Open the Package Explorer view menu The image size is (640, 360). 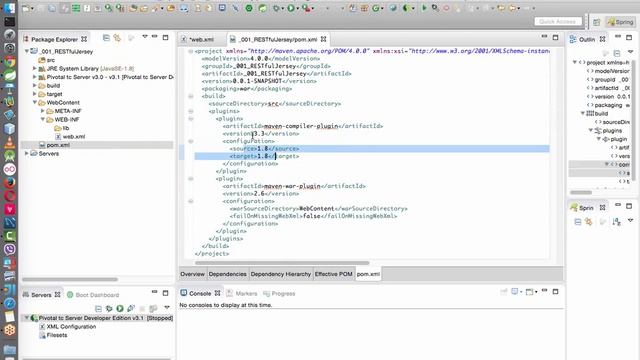pos(144,37)
